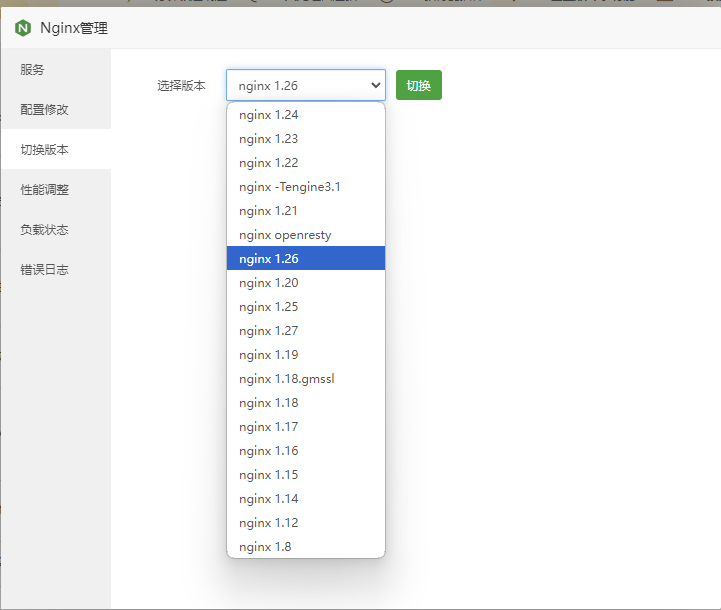Choose nginx 1.23 from the list
This screenshot has height=610, width=721.
point(306,138)
